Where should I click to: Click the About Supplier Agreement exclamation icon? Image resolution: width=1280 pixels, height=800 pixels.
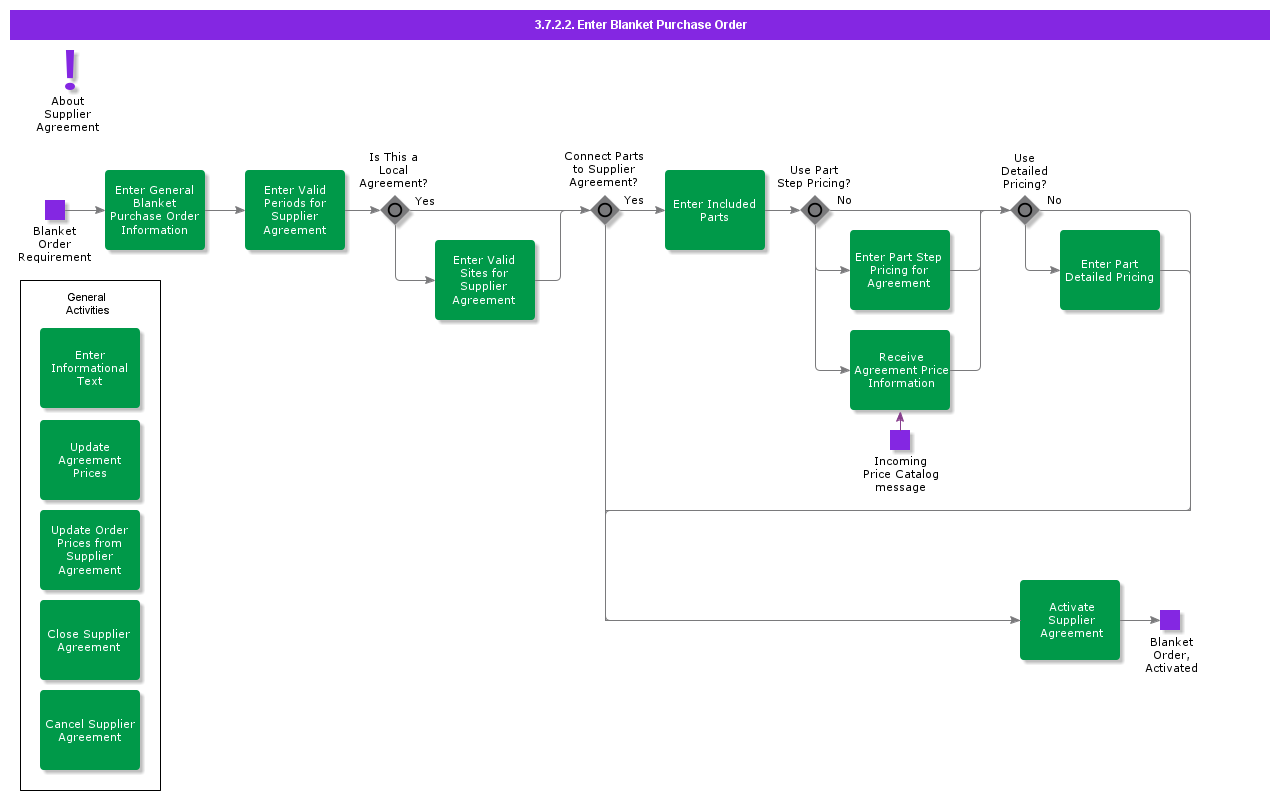(69, 70)
